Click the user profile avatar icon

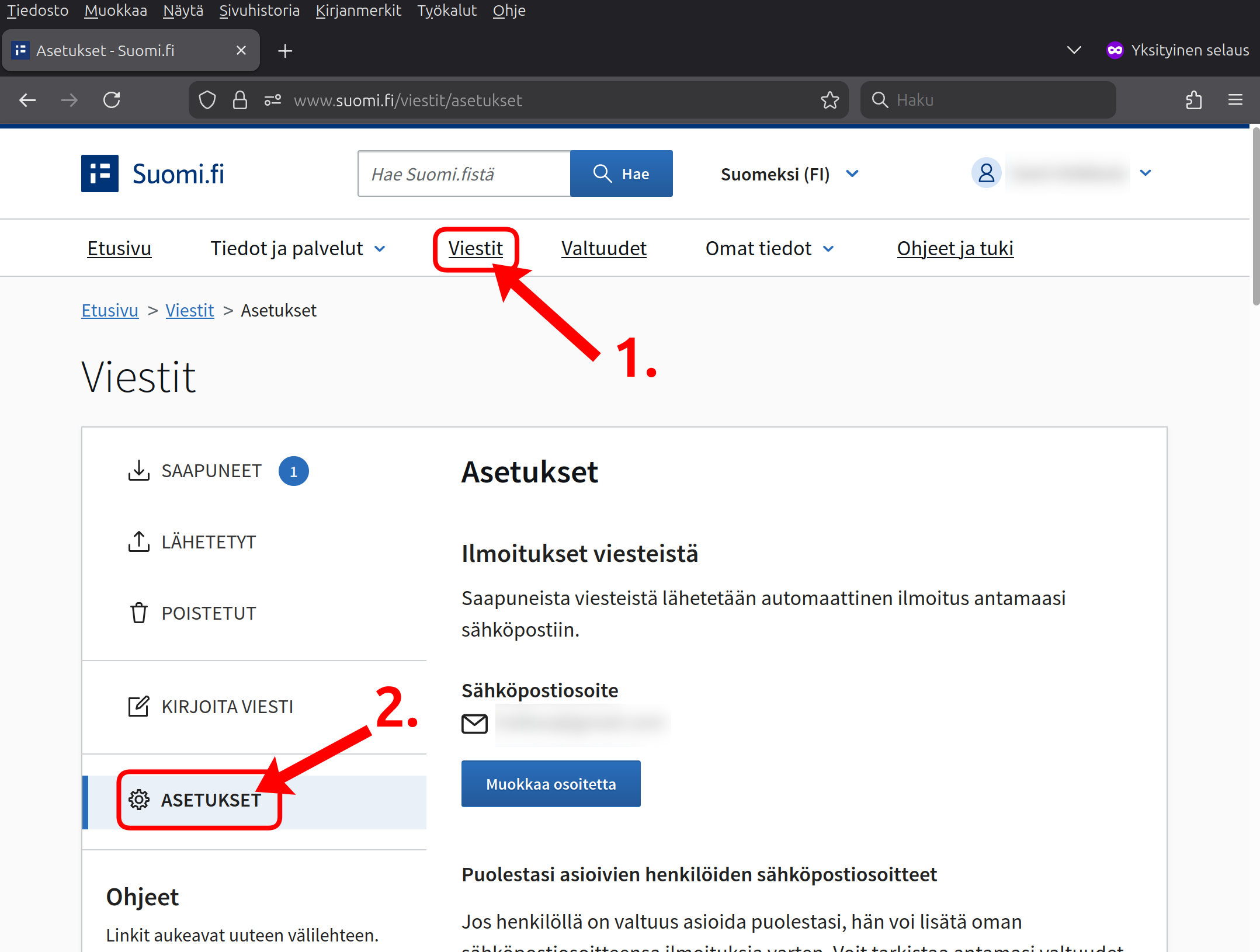pyautogui.click(x=986, y=173)
